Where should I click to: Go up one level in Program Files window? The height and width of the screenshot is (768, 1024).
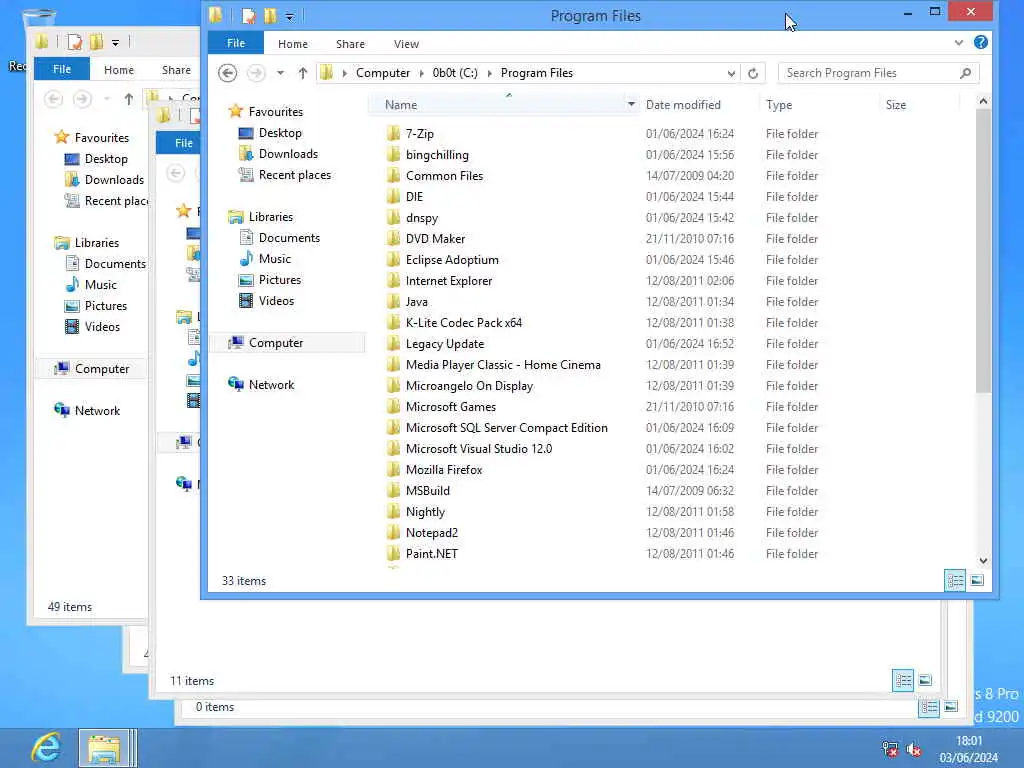coord(302,73)
